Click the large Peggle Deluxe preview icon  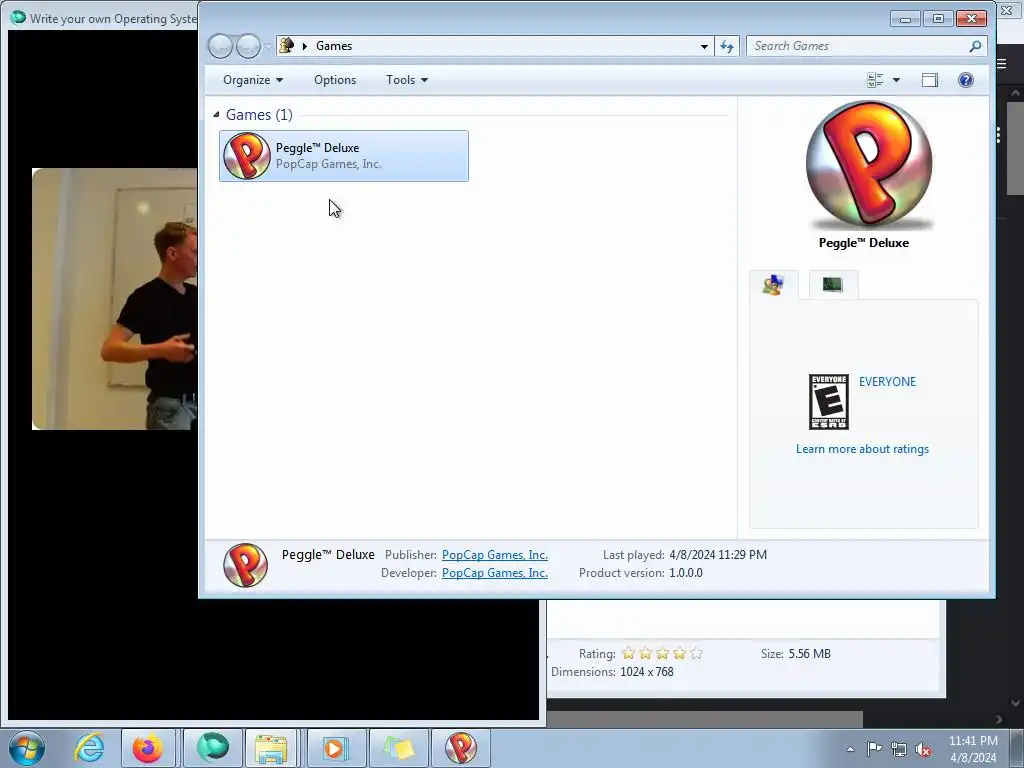point(869,165)
